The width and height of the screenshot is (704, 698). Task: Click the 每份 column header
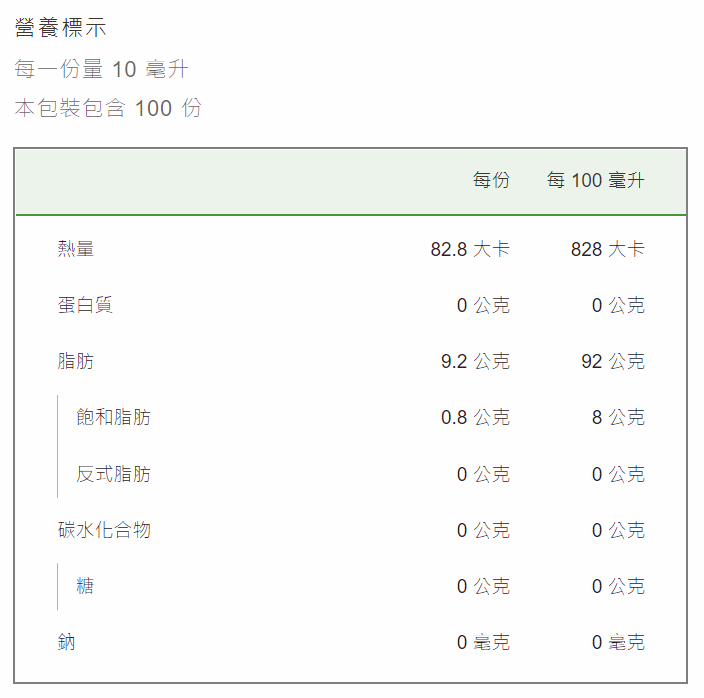[x=491, y=180]
